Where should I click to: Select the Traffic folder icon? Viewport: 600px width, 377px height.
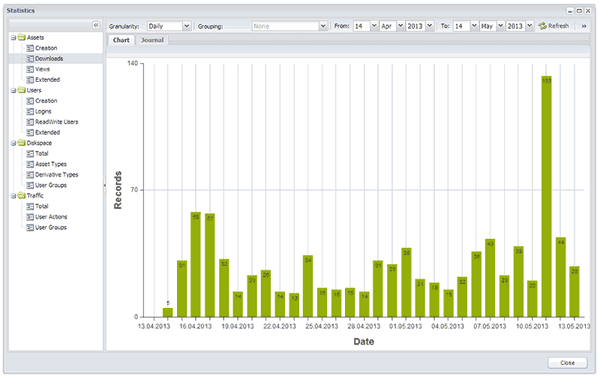pyautogui.click(x=22, y=196)
